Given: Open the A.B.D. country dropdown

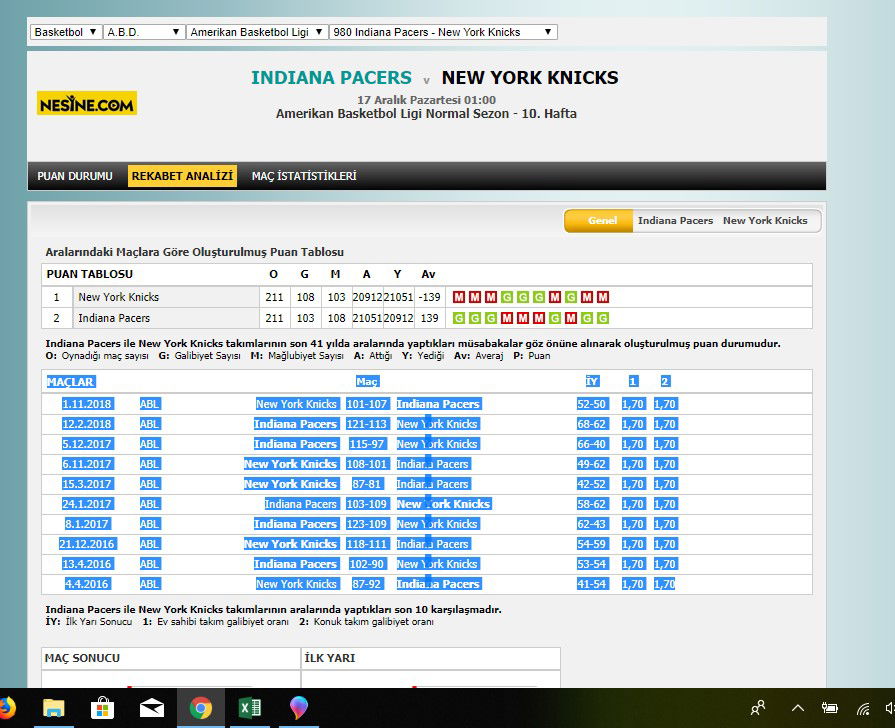Looking at the screenshot, I should pyautogui.click(x=143, y=32).
